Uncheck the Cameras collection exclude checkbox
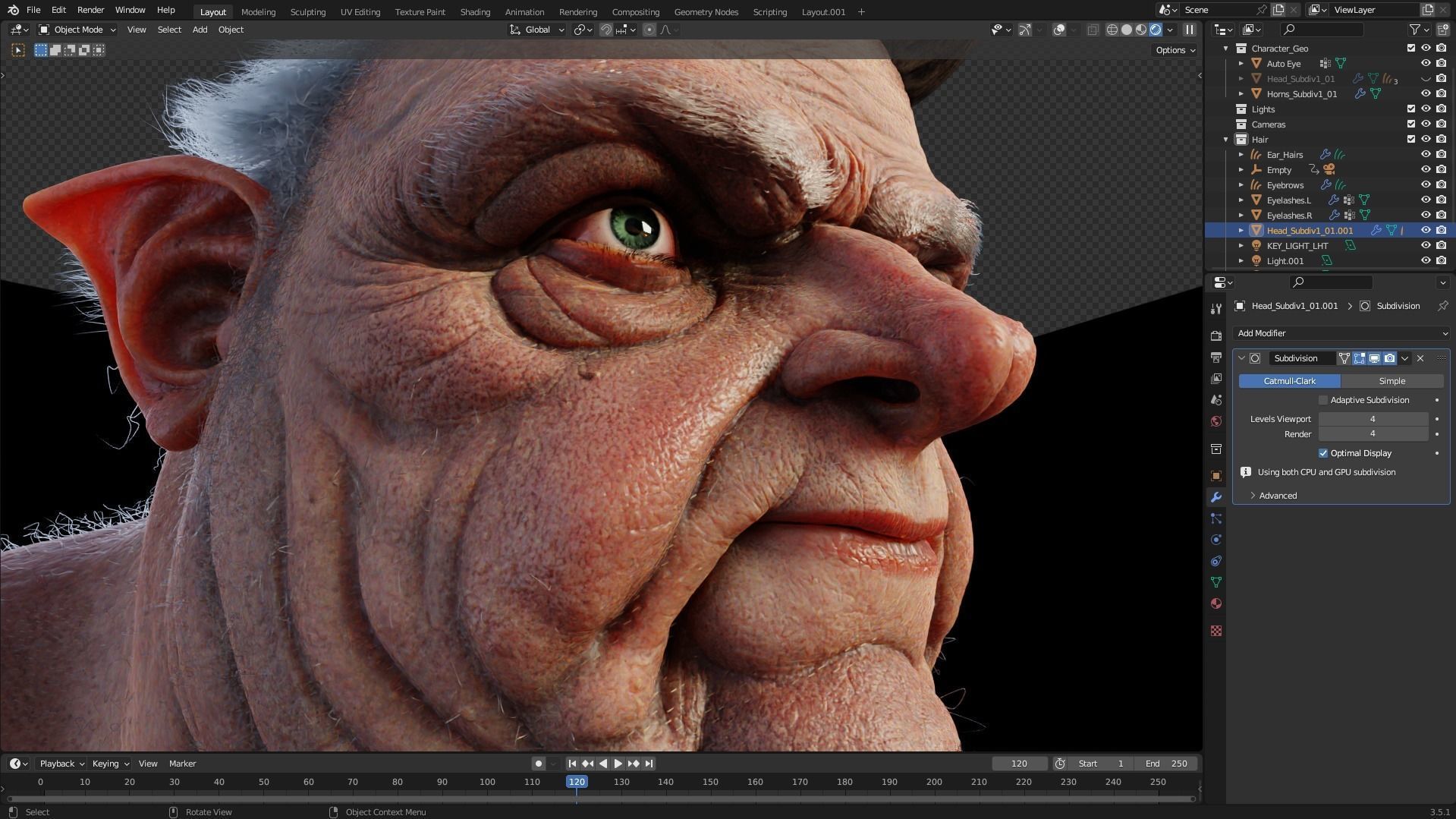Screen dimensions: 1456x819 point(1411,124)
